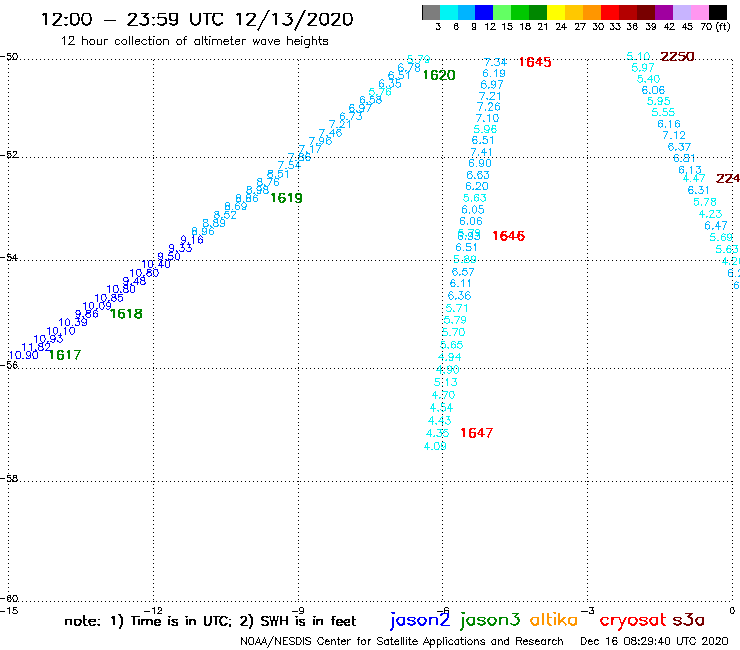This screenshot has height=650, width=740.
Task: Click the 7.12 wave height value
Action: coord(674,135)
